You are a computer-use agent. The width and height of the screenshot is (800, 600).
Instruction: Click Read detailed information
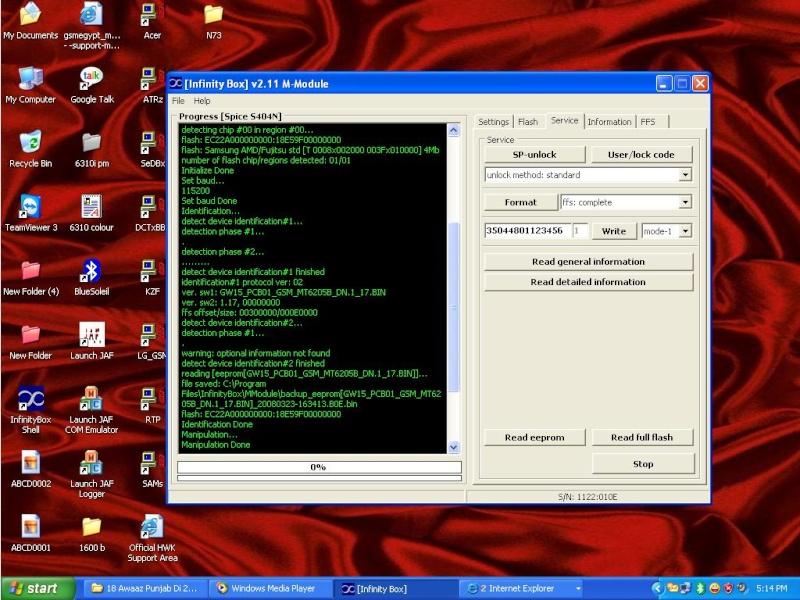(588, 282)
